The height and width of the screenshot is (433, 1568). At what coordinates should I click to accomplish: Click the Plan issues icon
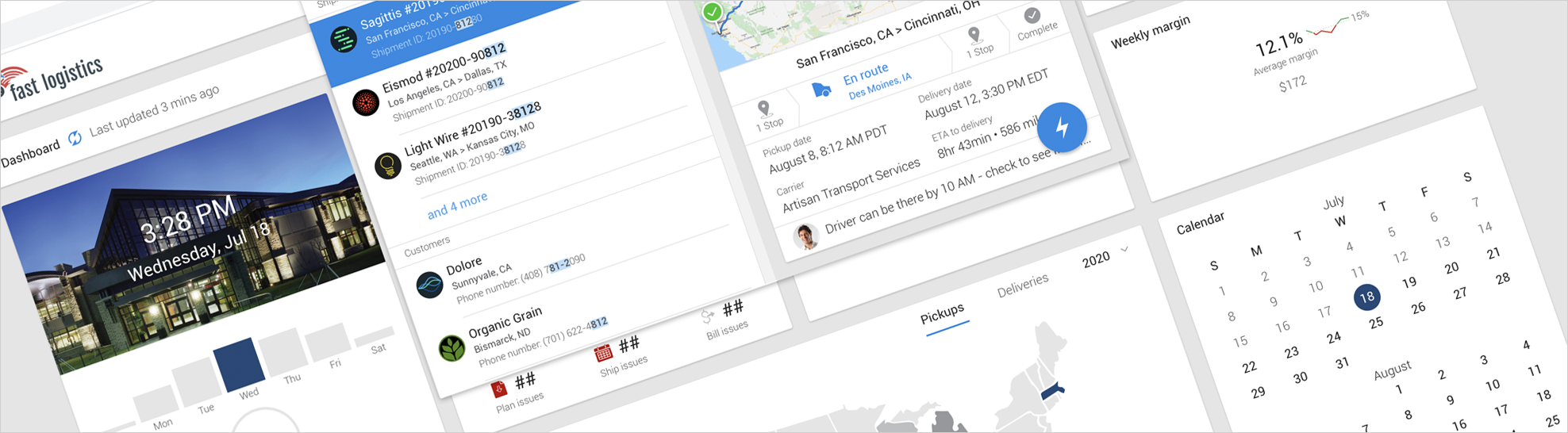click(x=499, y=389)
